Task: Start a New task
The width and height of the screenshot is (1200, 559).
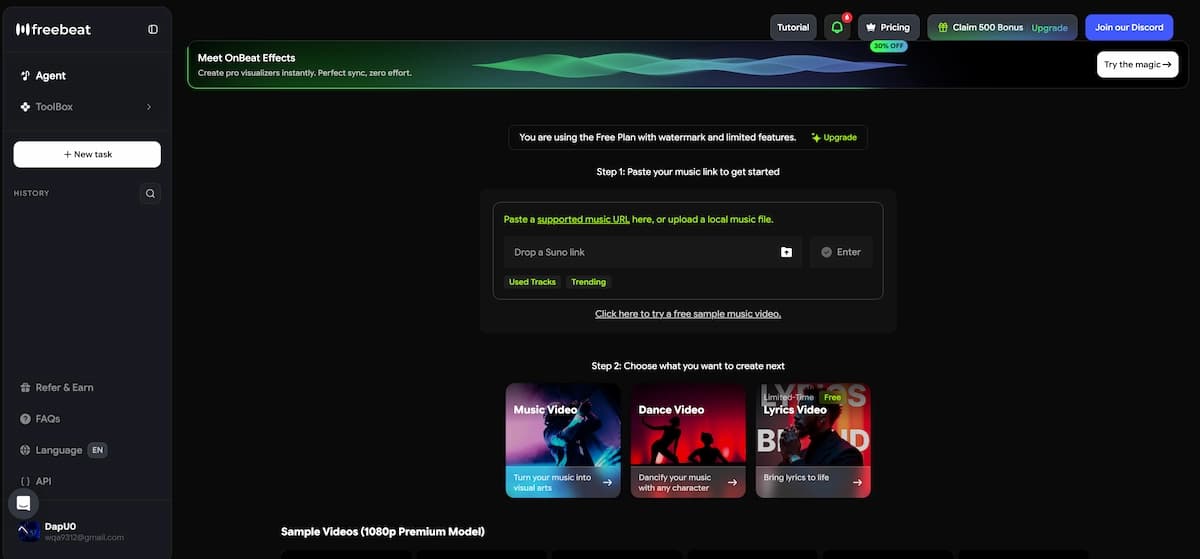Action: (x=87, y=154)
